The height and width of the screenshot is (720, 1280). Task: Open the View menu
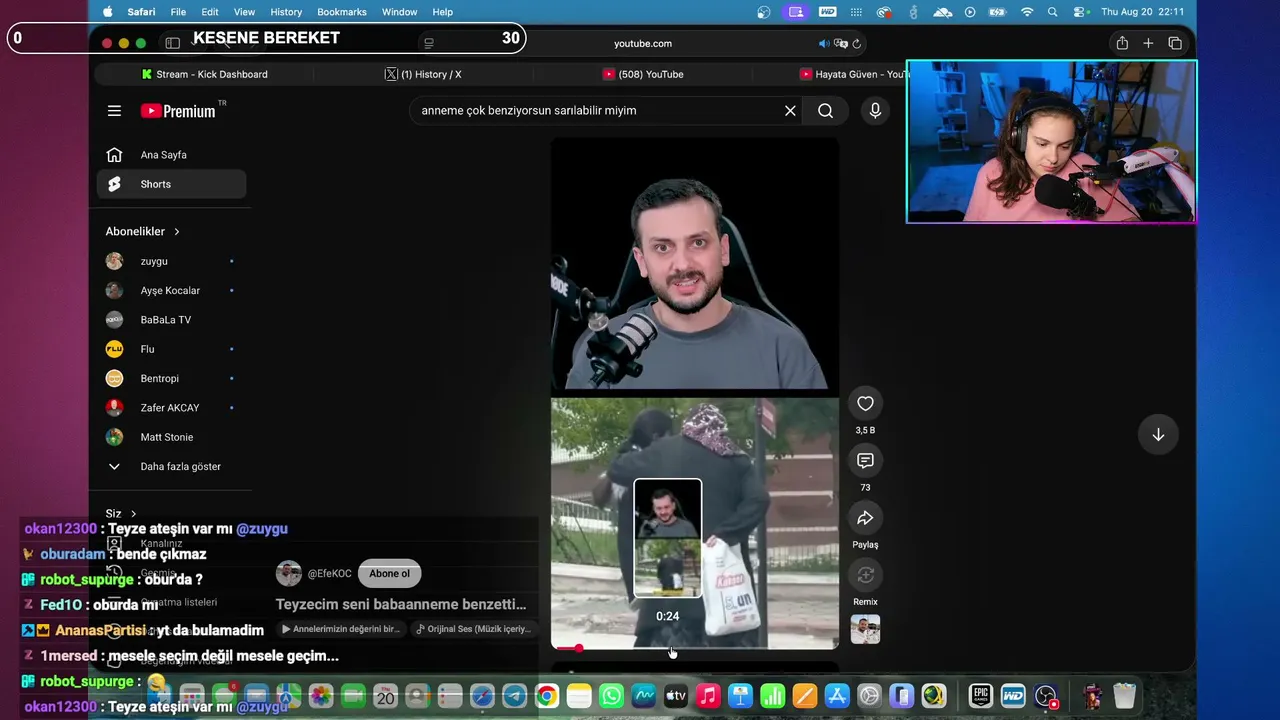[x=244, y=12]
